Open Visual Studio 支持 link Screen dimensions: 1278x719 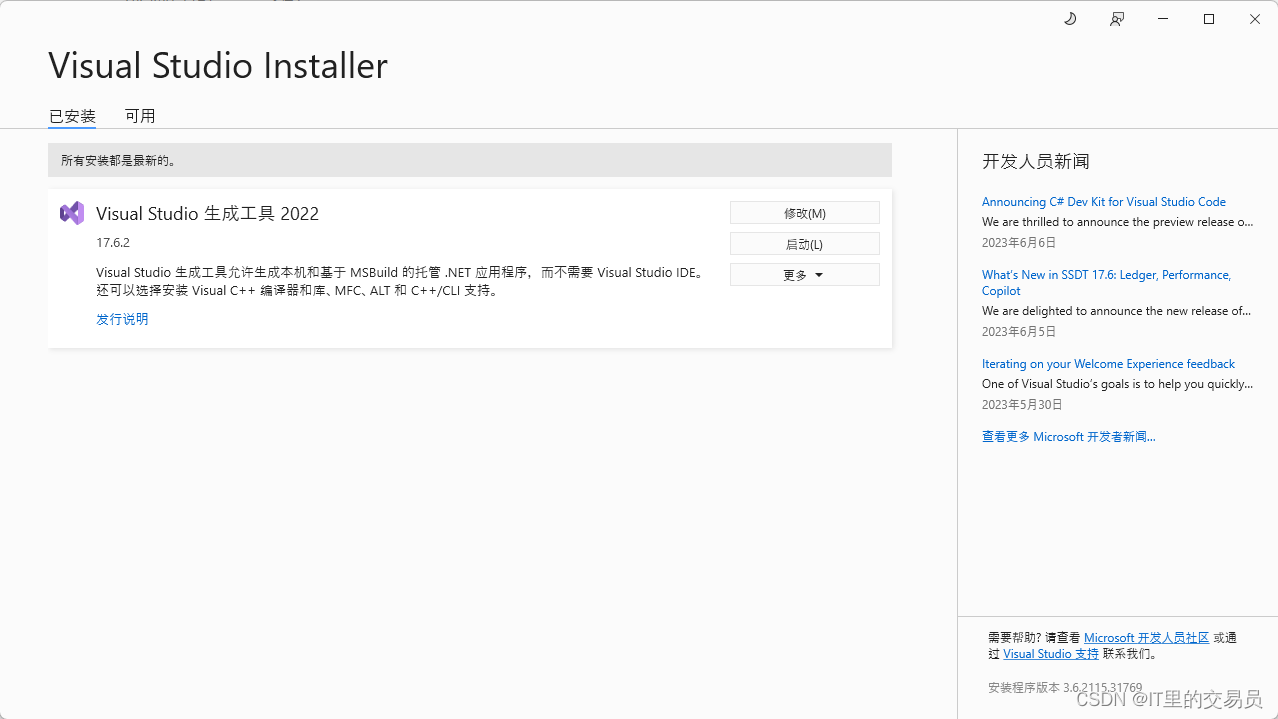[1051, 654]
